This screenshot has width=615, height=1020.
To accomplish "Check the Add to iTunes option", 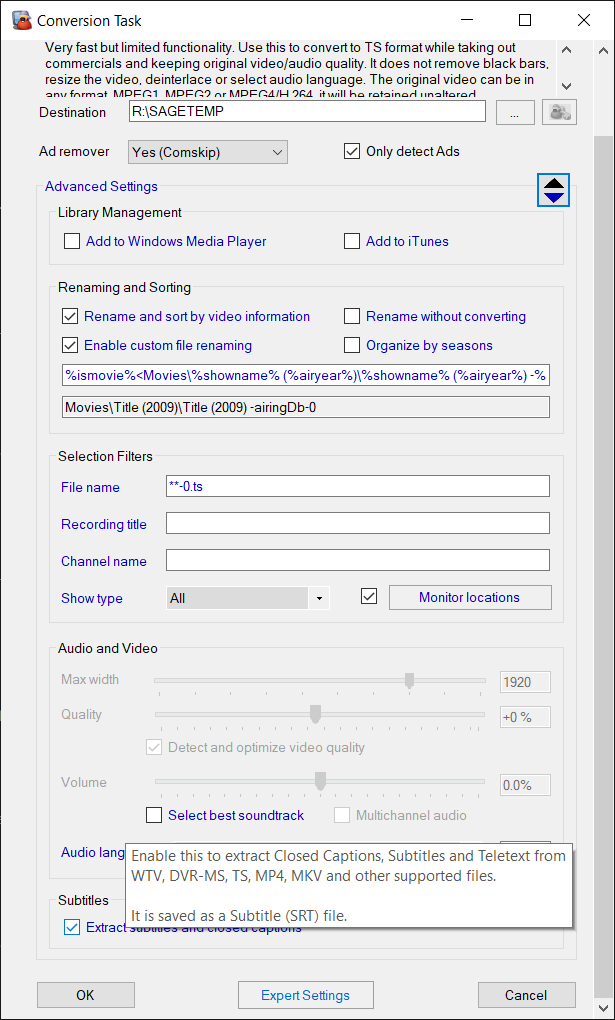I will click(352, 241).
